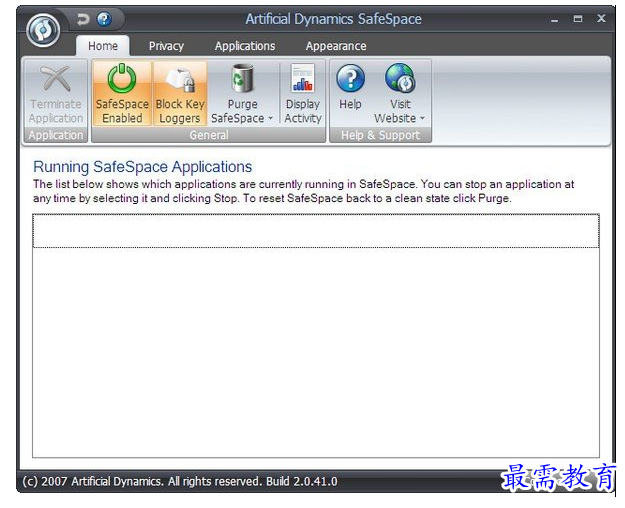625x508 pixels.
Task: Toggle the Block Key Loggers option
Action: tap(180, 79)
